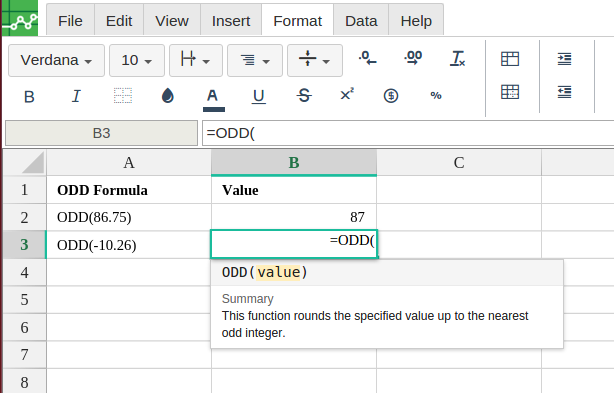Open the Data menu tab
Image resolution: width=614 pixels, height=393 pixels.
[x=361, y=21]
